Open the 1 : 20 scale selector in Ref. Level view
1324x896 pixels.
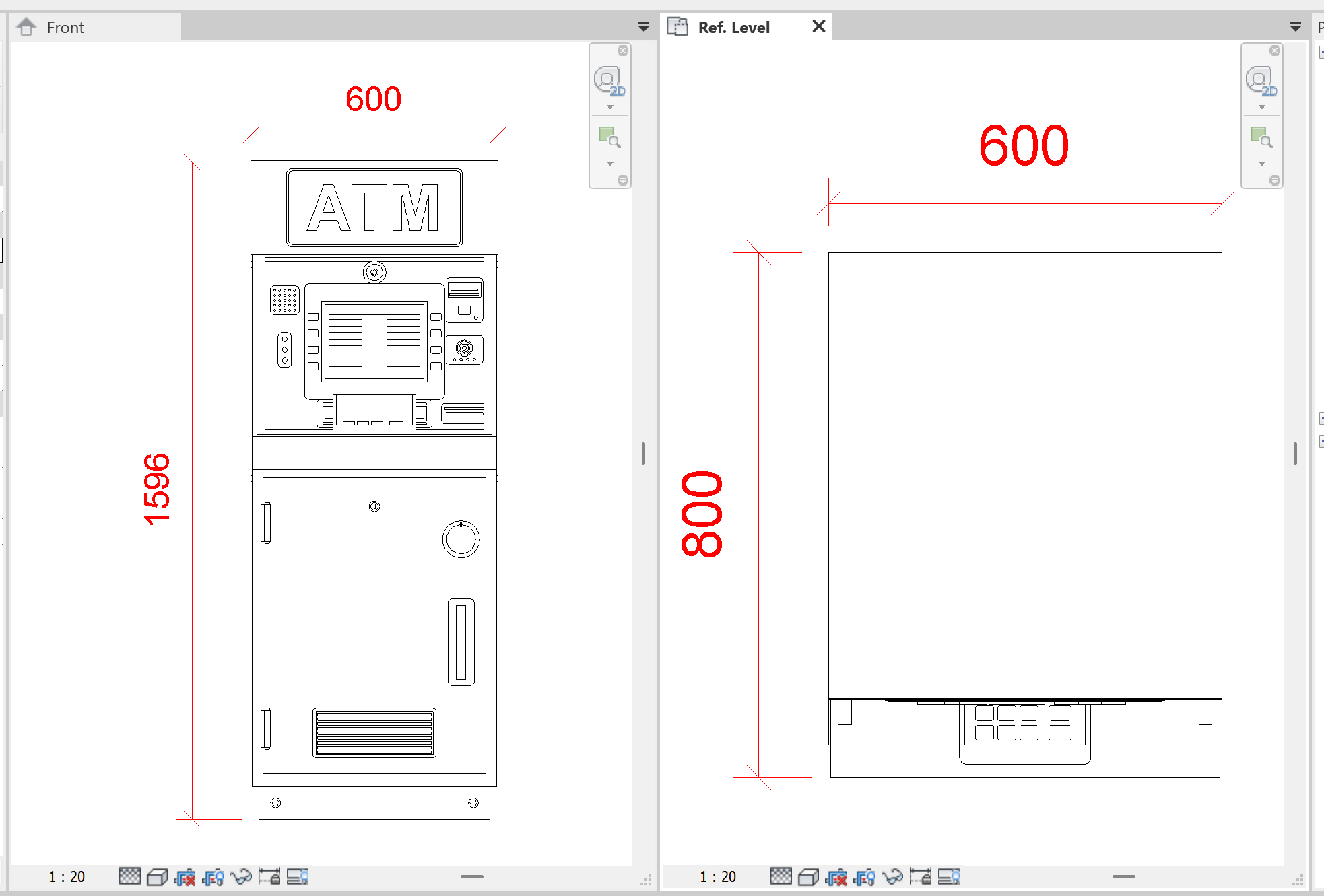pyautogui.click(x=717, y=876)
